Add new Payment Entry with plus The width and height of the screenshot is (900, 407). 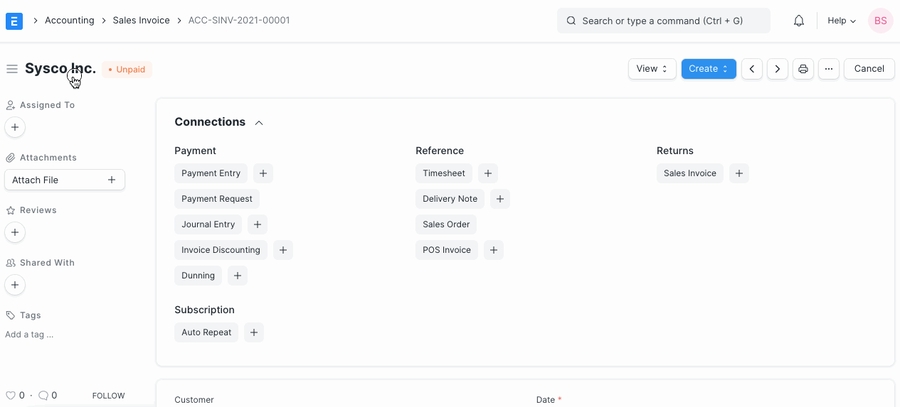coord(263,173)
